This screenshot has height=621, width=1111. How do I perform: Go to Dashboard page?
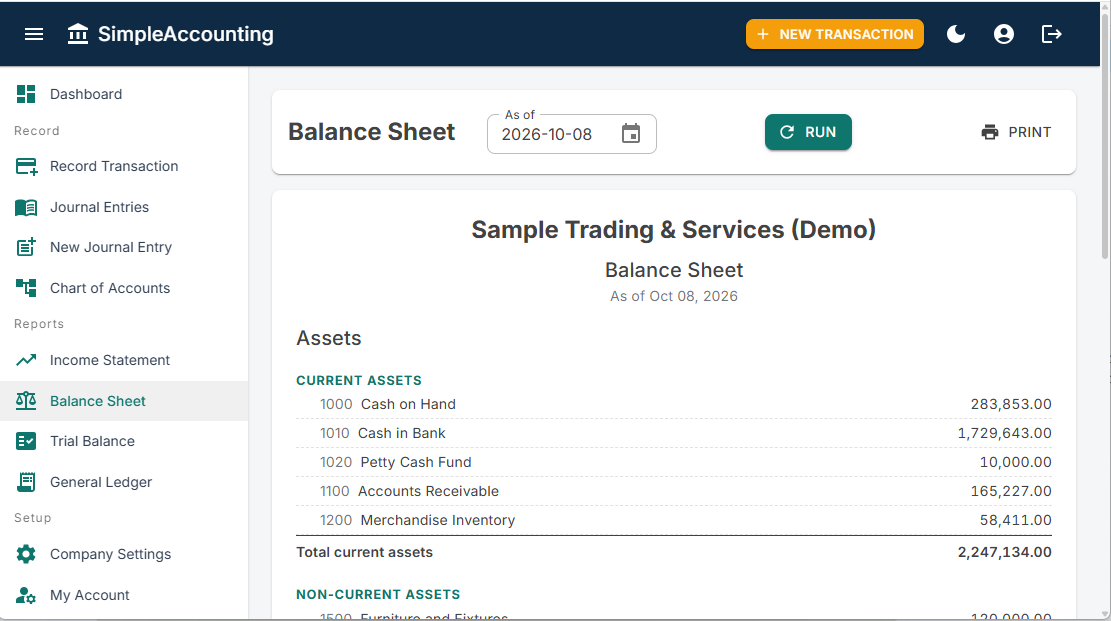click(124, 94)
